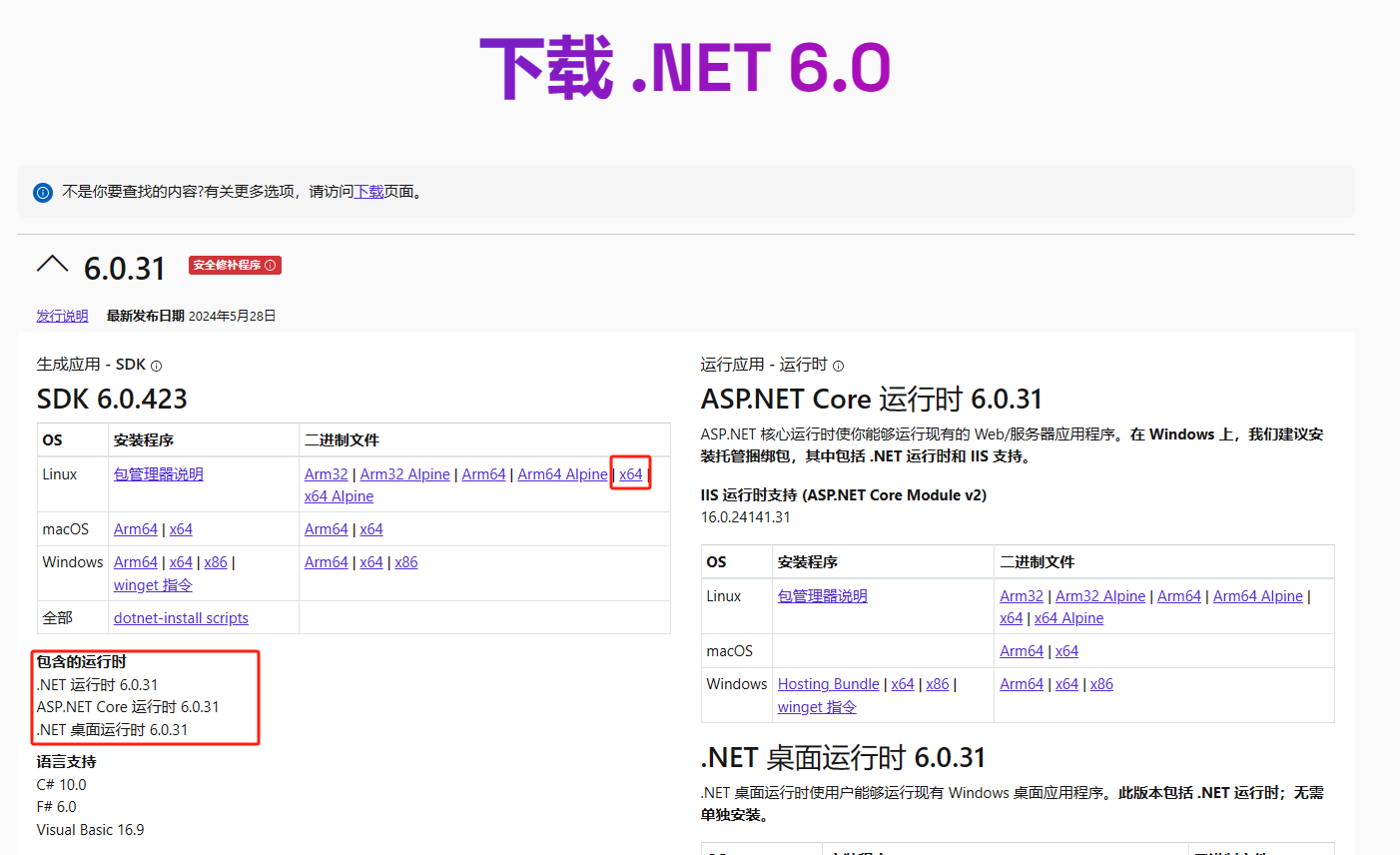Download SDK Windows x64 binary

[x=371, y=562]
